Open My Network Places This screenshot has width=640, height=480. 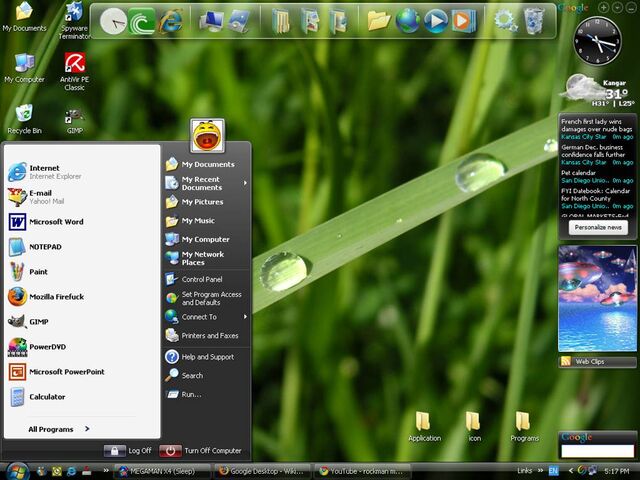[207, 258]
